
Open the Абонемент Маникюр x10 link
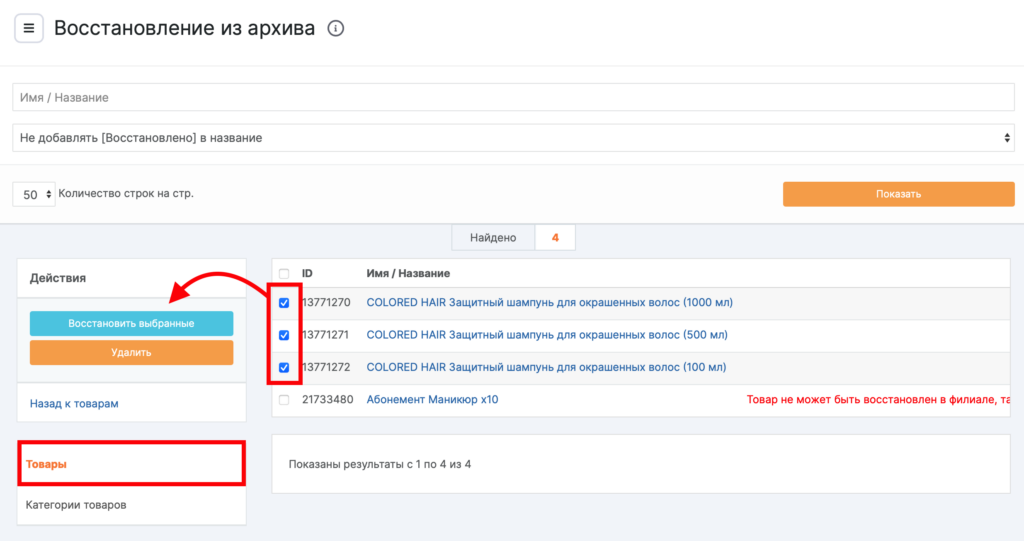point(432,400)
